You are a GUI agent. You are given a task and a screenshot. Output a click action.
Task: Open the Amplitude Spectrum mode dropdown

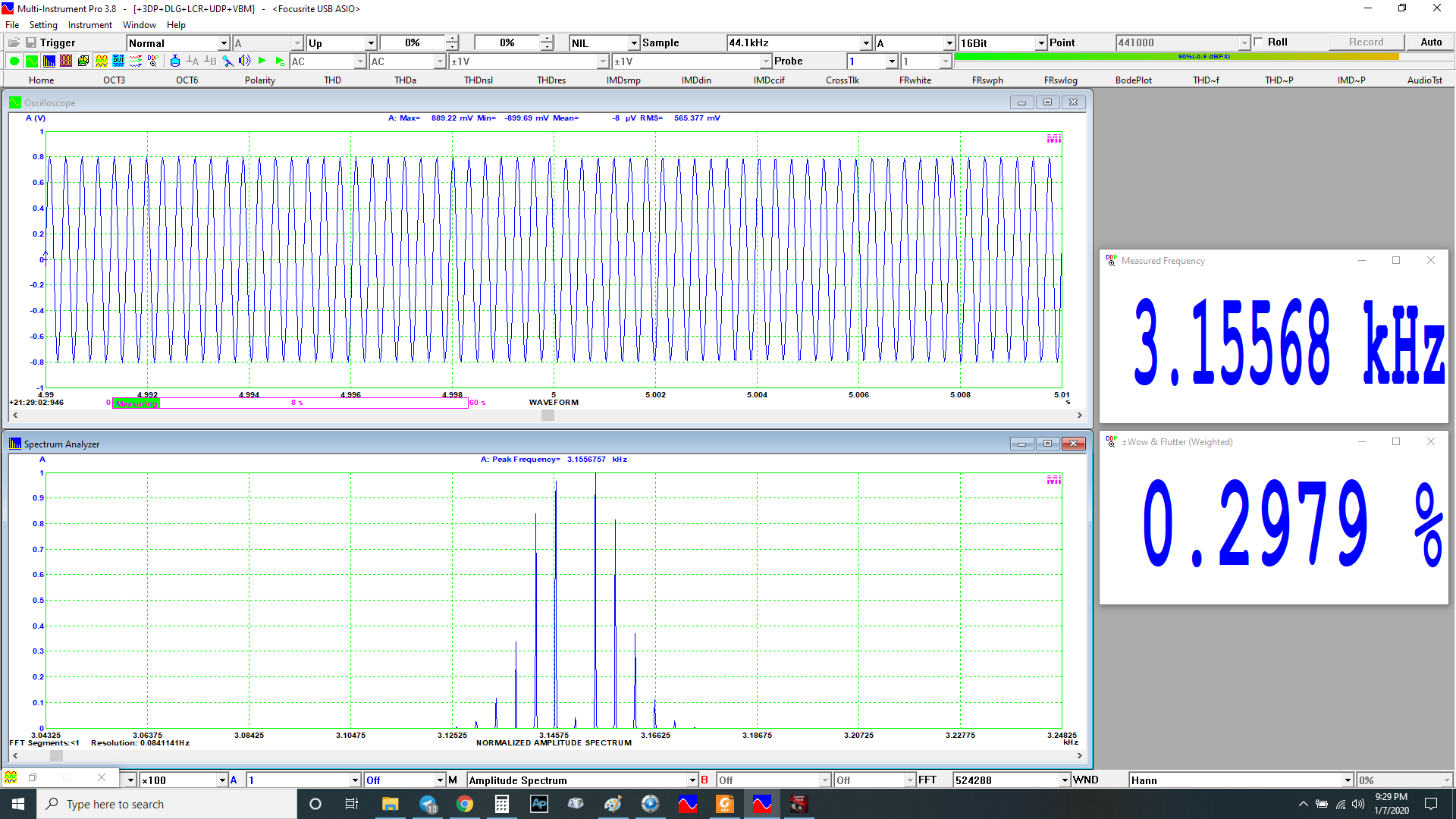tap(692, 780)
